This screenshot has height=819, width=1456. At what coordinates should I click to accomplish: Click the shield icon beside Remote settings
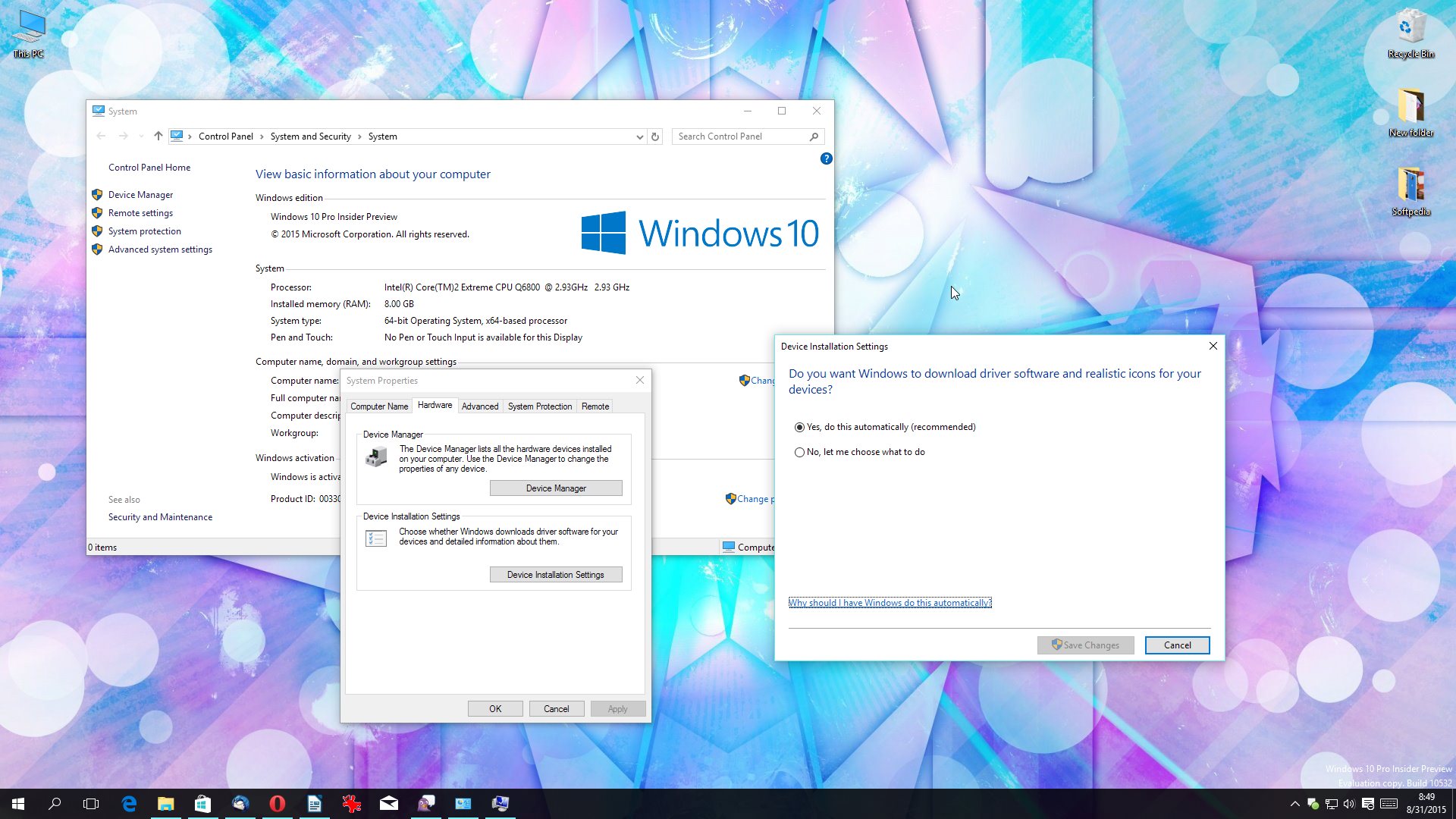click(97, 213)
